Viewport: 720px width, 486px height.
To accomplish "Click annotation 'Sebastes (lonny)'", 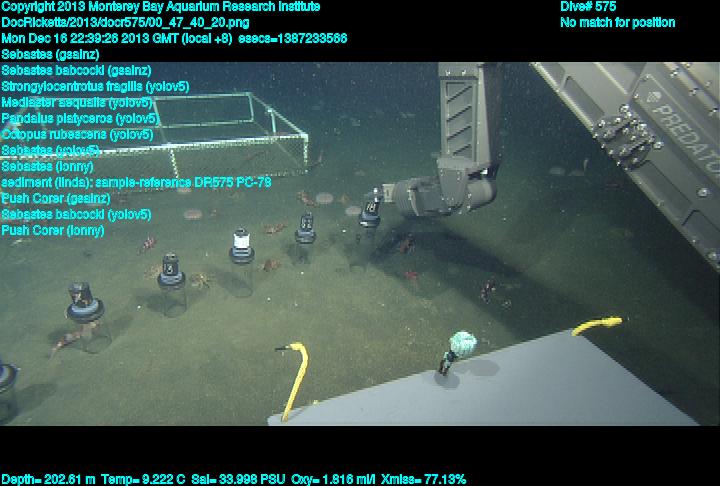I will click(47, 166).
